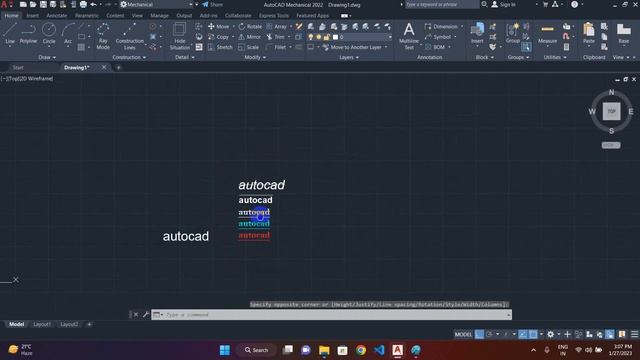Open the Insert ribbon tab
640x360 pixels.
(33, 16)
